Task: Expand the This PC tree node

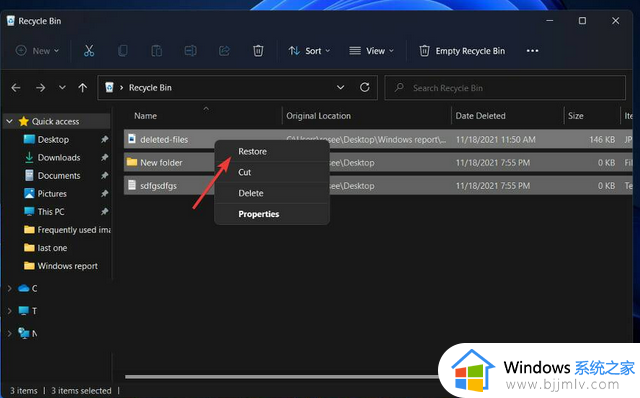Action: tap(9, 311)
